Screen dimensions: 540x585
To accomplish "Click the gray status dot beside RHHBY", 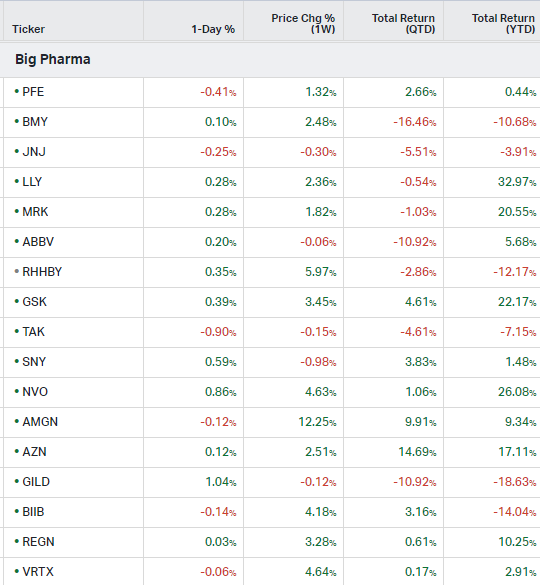I will (x=16, y=271).
